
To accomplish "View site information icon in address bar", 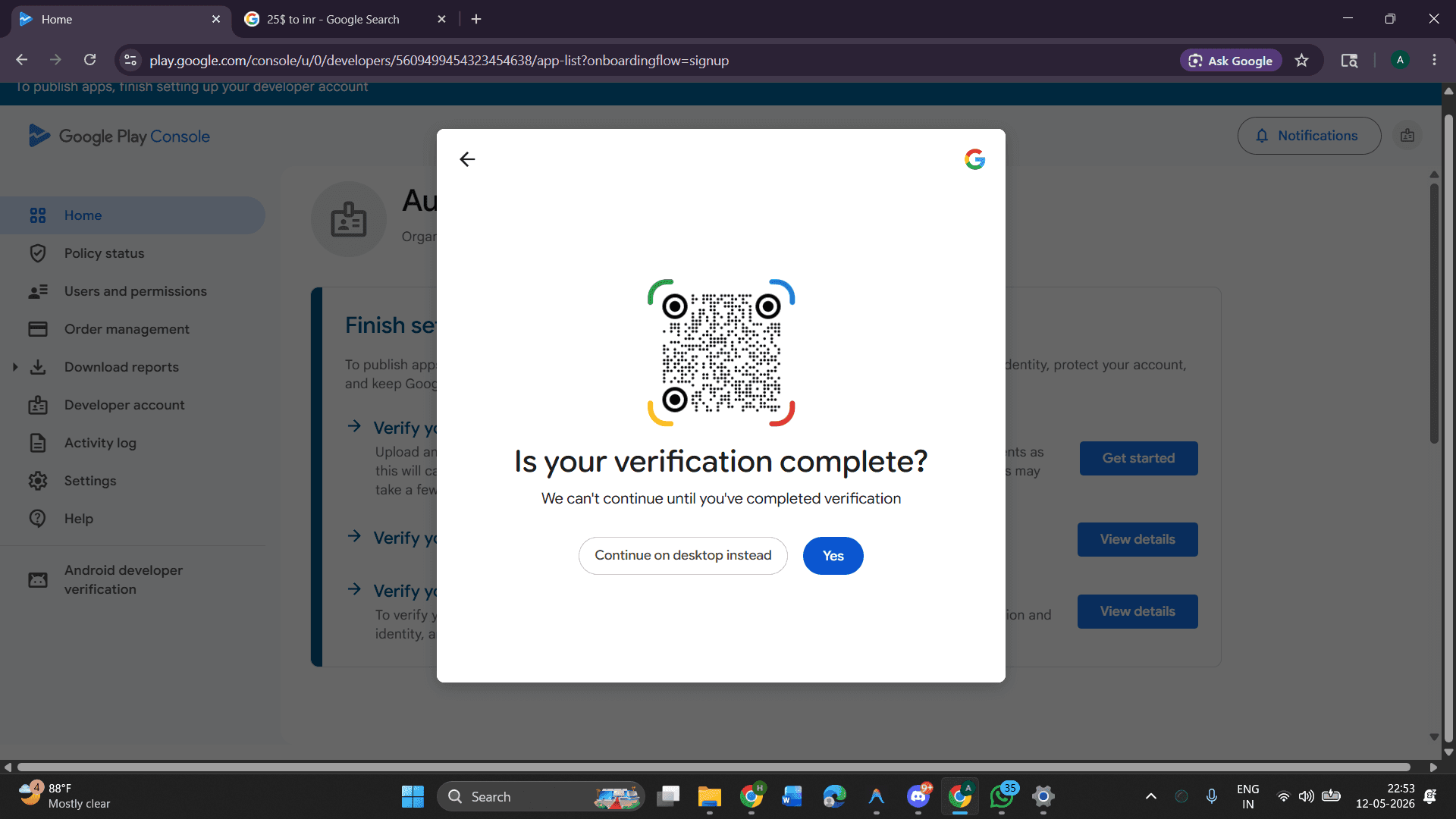I will 130,60.
